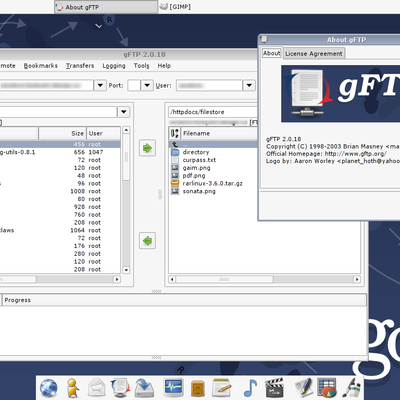The image size is (400, 400).
Task: Select the local row sized 928
Action: point(60,207)
